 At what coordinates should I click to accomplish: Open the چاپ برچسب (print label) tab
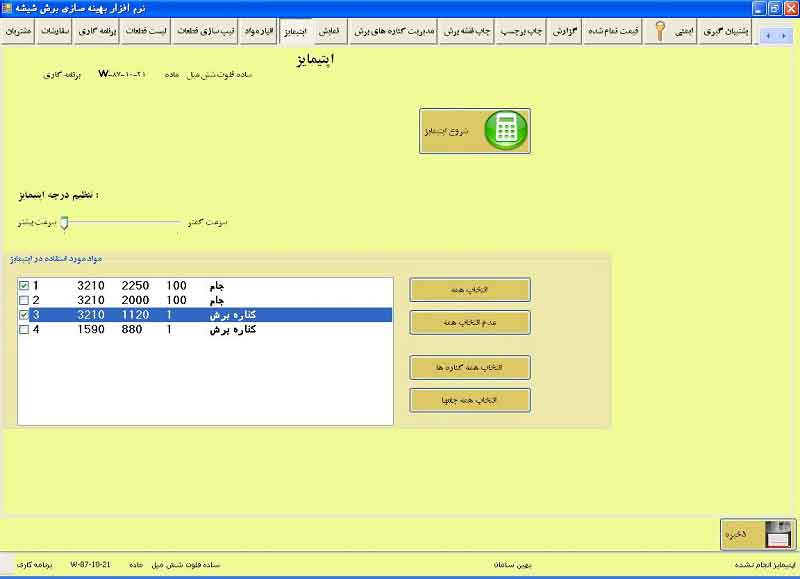coord(521,32)
